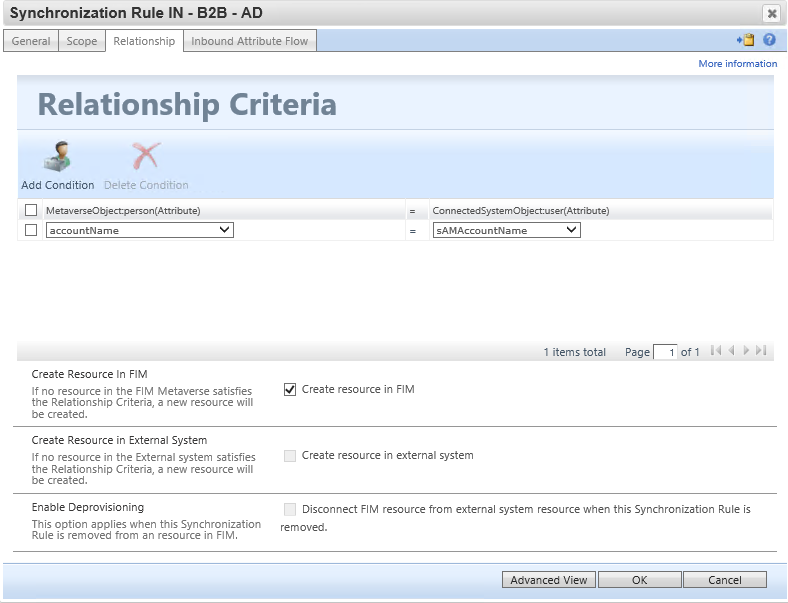Go to previous page arrow
This screenshot has height=603, width=788.
[732, 351]
